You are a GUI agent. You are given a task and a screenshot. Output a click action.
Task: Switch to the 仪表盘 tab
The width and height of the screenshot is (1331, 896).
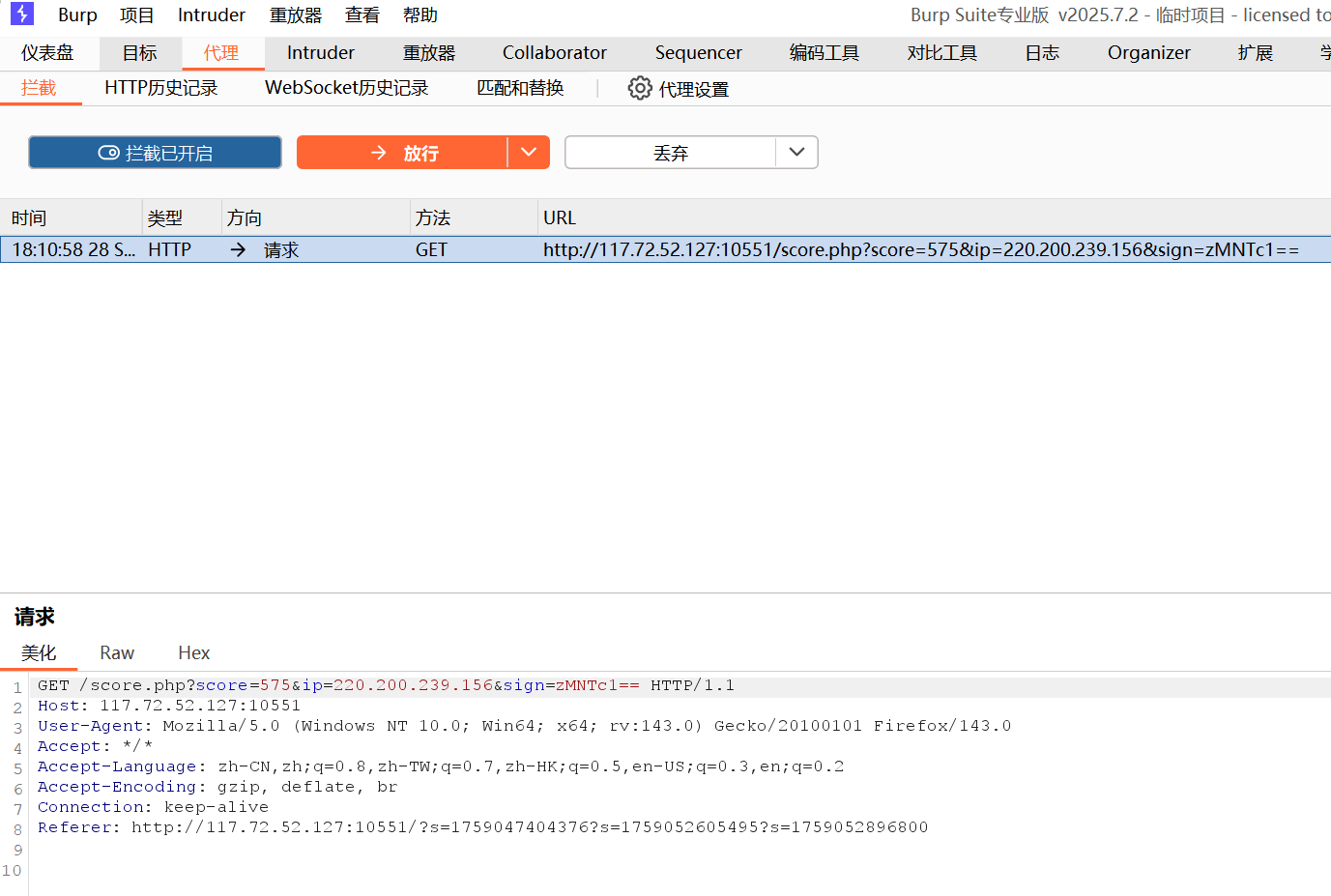(47, 53)
